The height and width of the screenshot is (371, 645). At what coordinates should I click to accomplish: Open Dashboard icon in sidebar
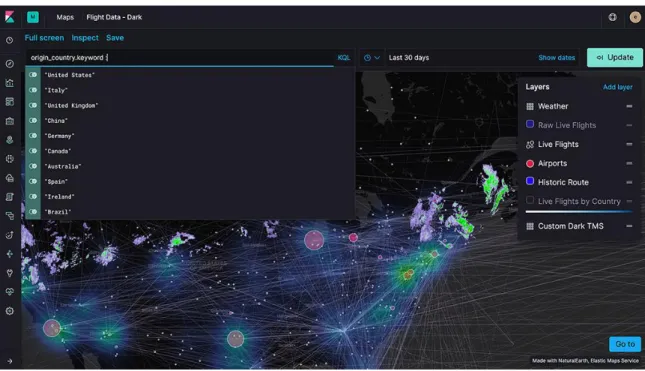coord(9,102)
